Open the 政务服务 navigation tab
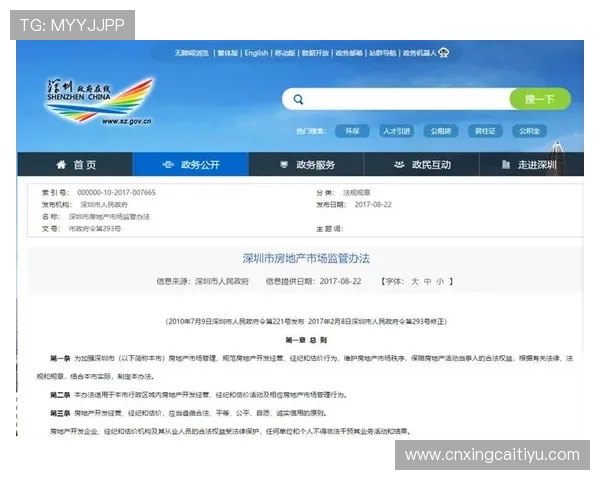Image resolution: width=600 pixels, height=480 pixels. (x=306, y=165)
